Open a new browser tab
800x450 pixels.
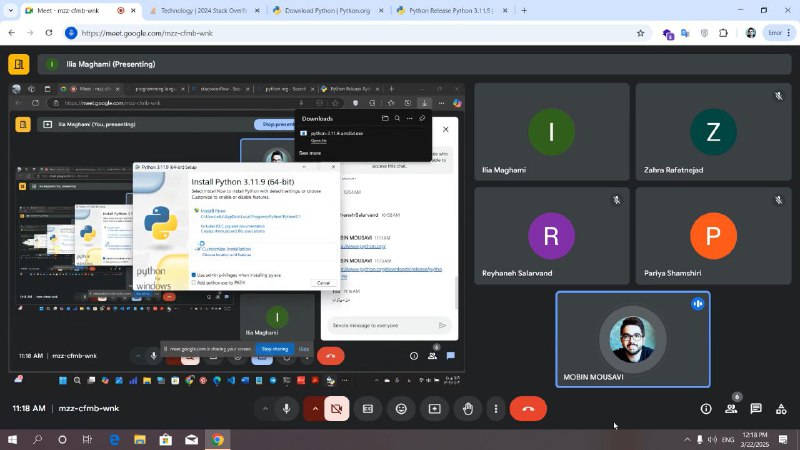coord(524,10)
